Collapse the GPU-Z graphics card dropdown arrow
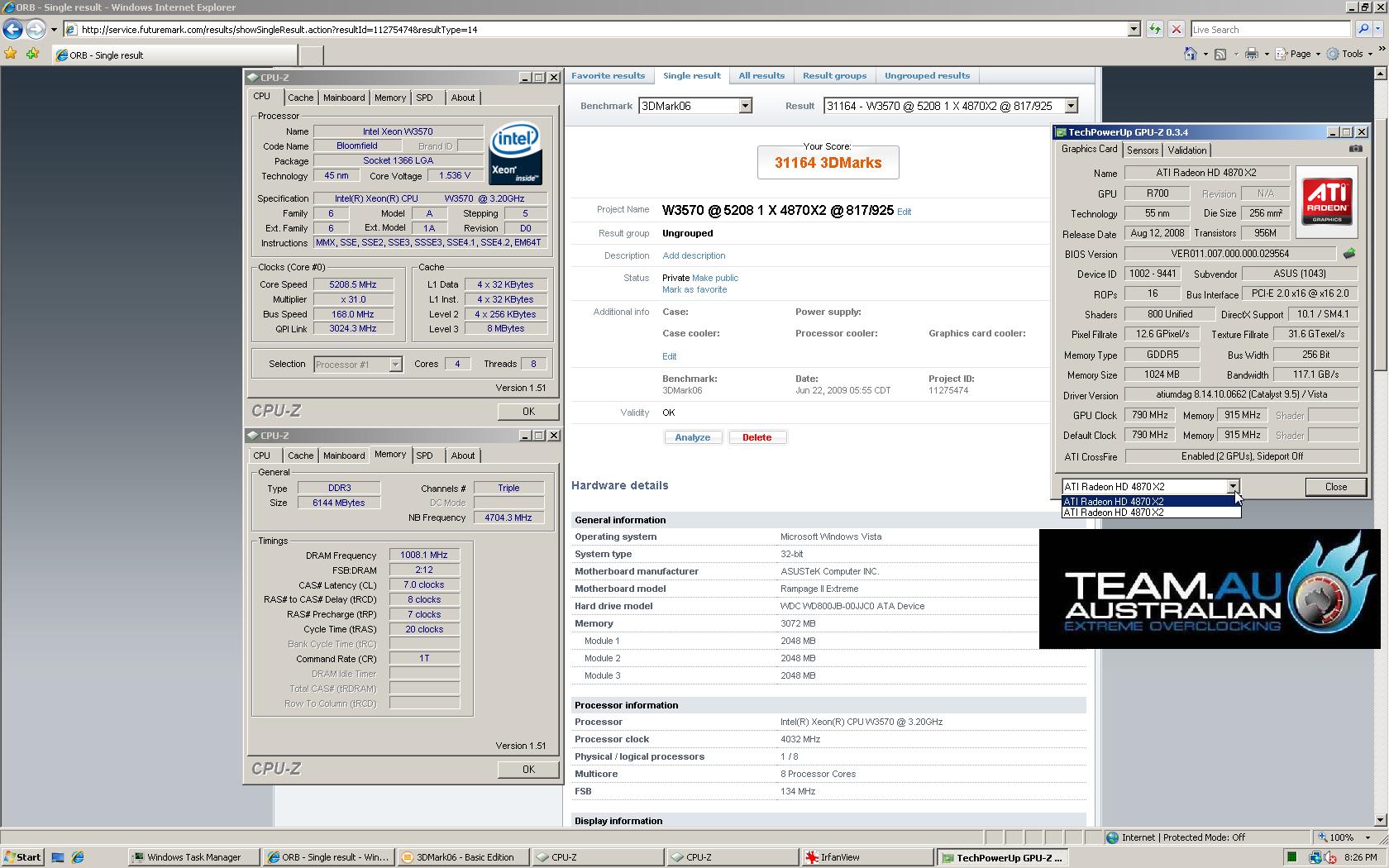 coord(1233,487)
